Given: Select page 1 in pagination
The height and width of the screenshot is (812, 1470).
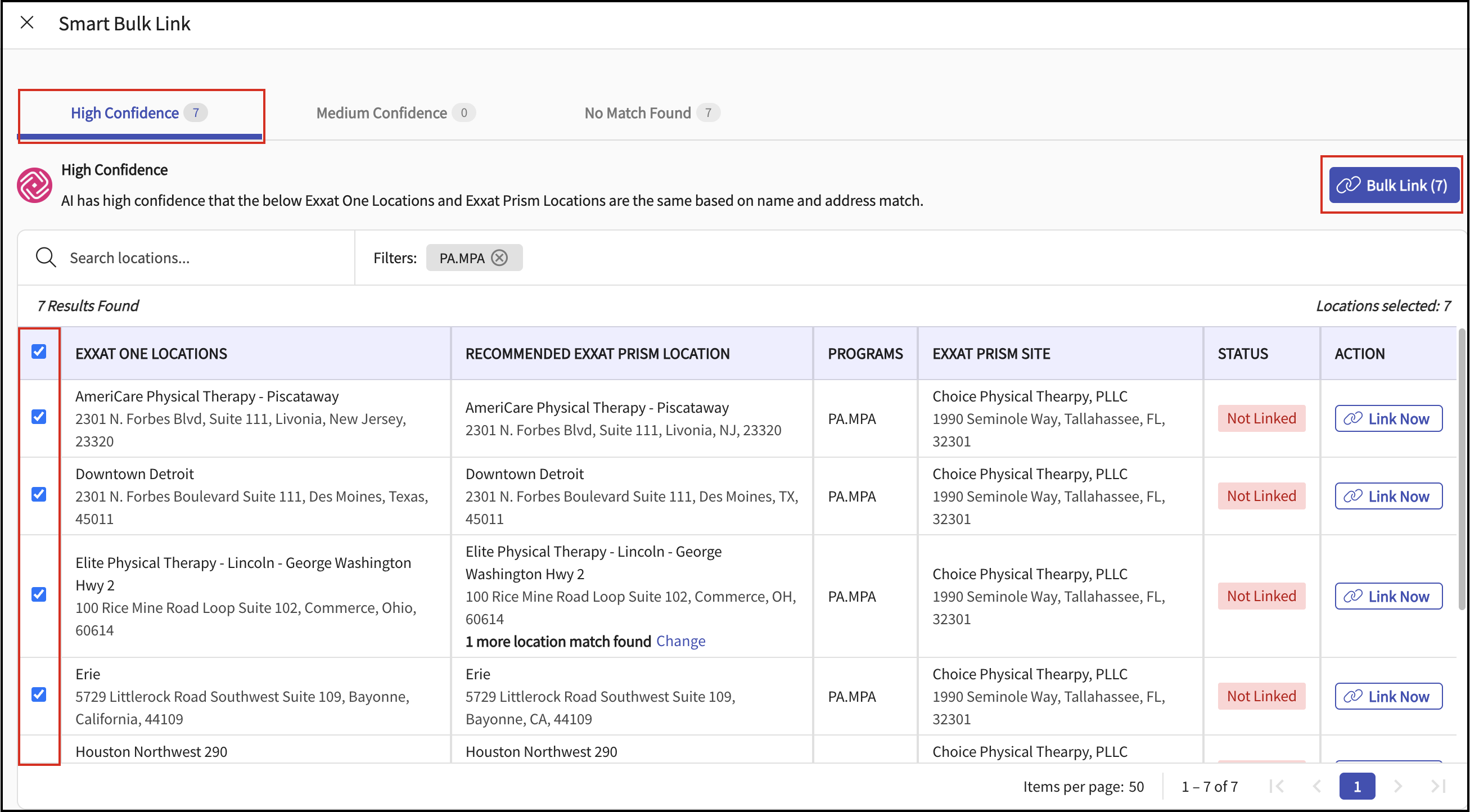Looking at the screenshot, I should pyautogui.click(x=1356, y=786).
